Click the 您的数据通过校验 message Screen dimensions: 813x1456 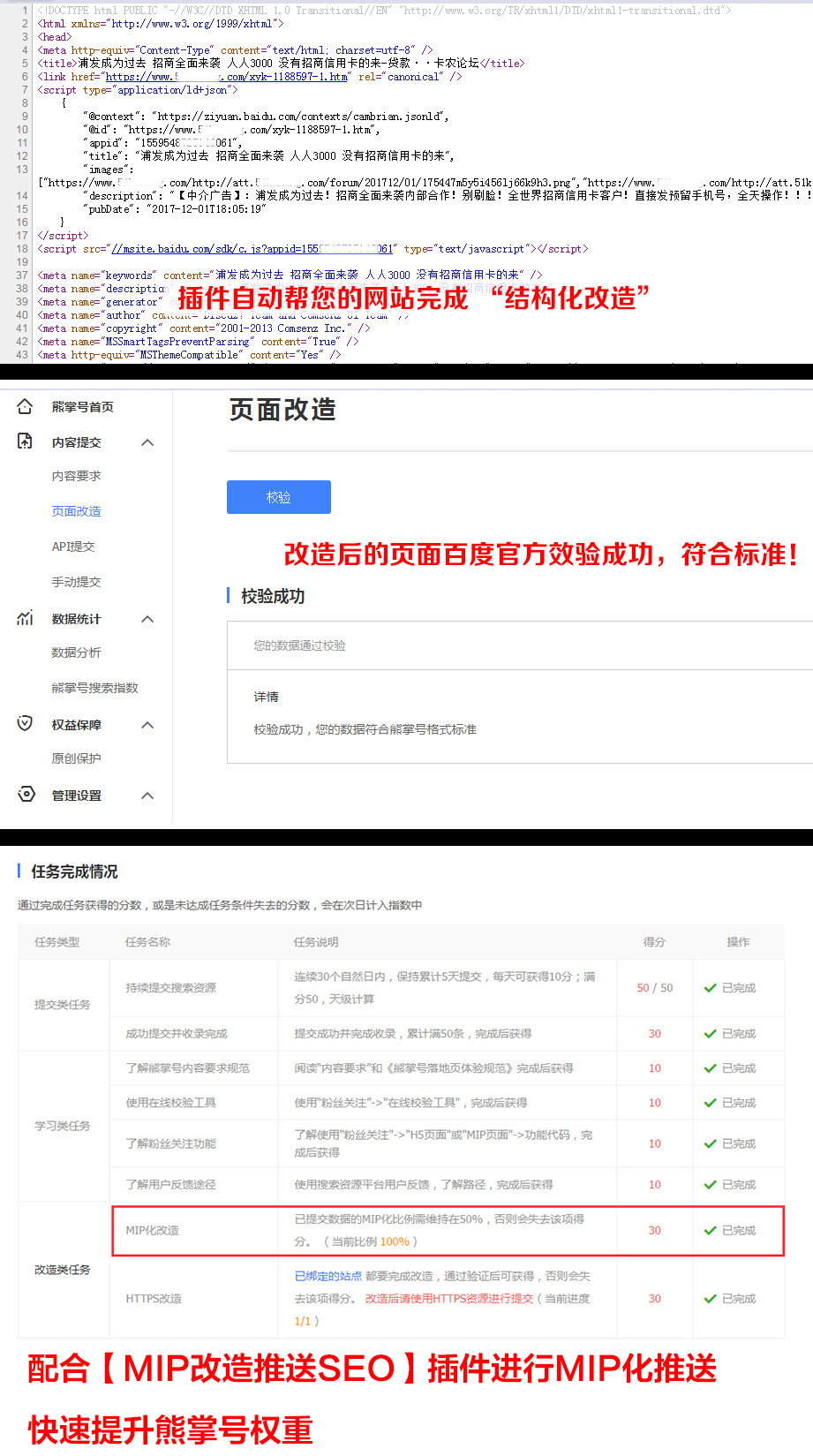click(x=299, y=645)
